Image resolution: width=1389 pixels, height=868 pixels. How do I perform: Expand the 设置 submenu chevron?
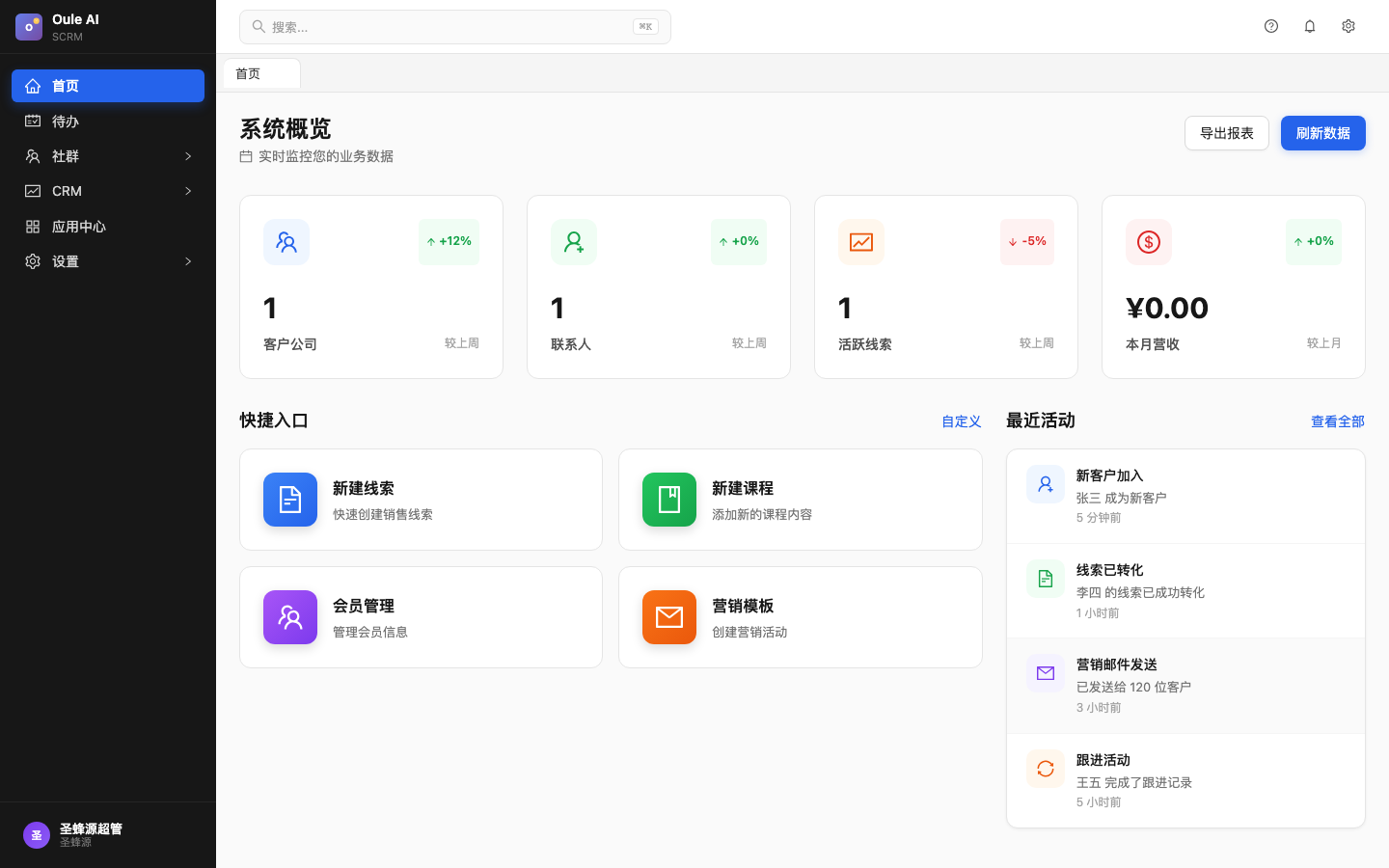tap(188, 261)
